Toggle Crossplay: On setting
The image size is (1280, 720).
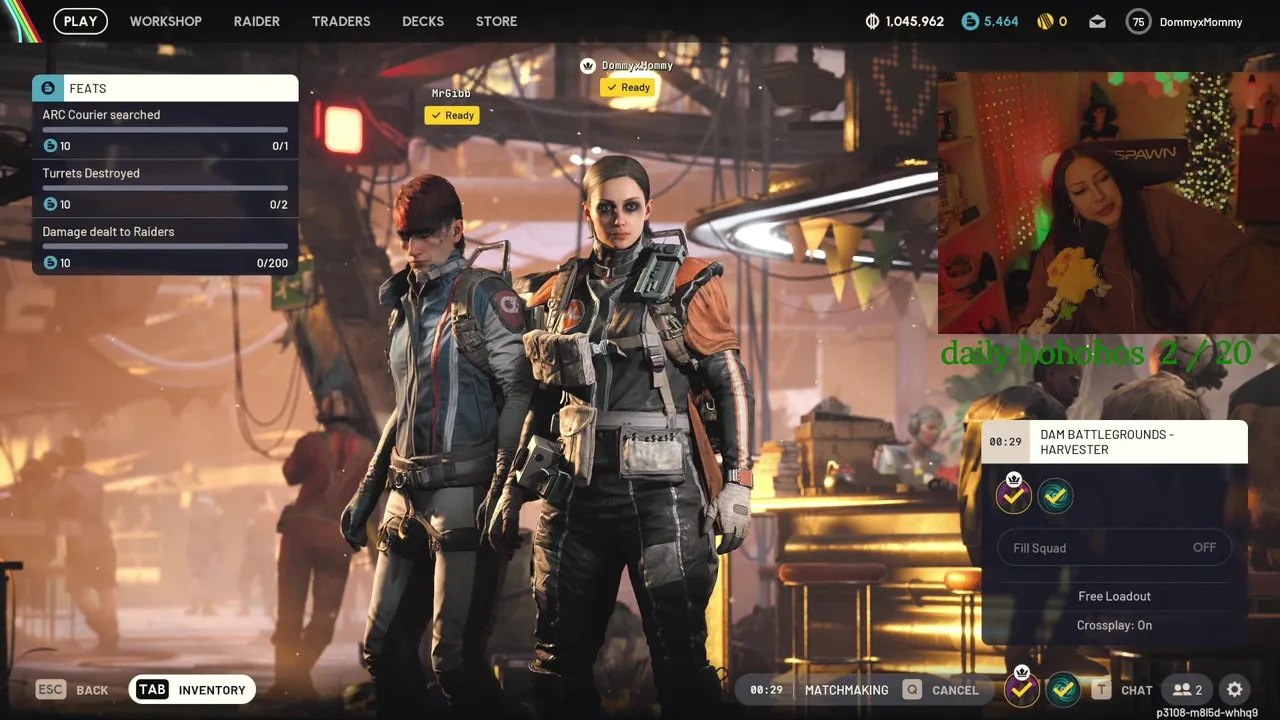click(x=1114, y=625)
